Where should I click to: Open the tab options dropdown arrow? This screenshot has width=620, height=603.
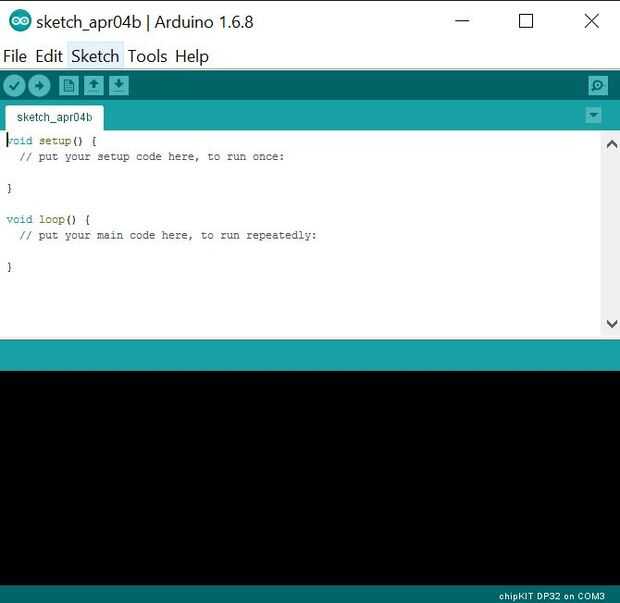(x=593, y=115)
